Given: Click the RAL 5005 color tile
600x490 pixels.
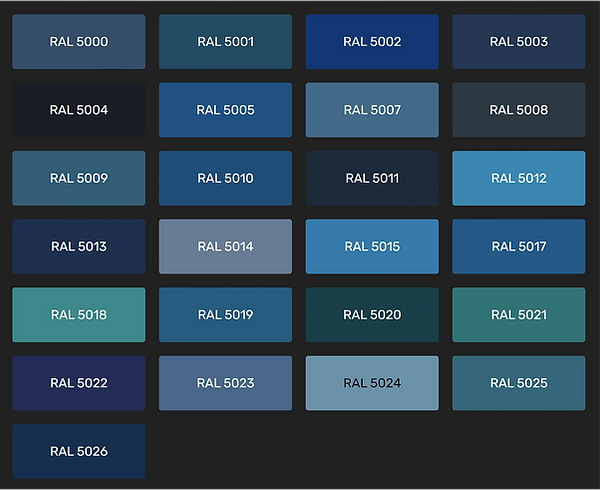Looking at the screenshot, I should pyautogui.click(x=225, y=110).
